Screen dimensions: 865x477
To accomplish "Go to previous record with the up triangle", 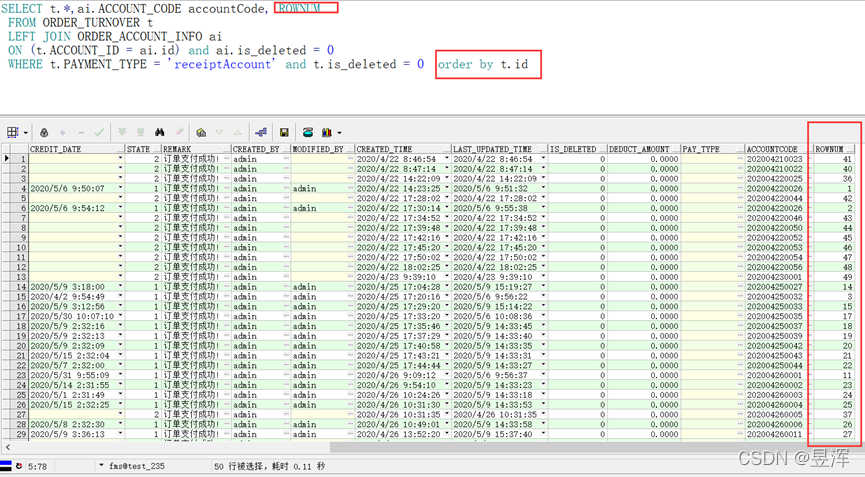I will pos(237,132).
